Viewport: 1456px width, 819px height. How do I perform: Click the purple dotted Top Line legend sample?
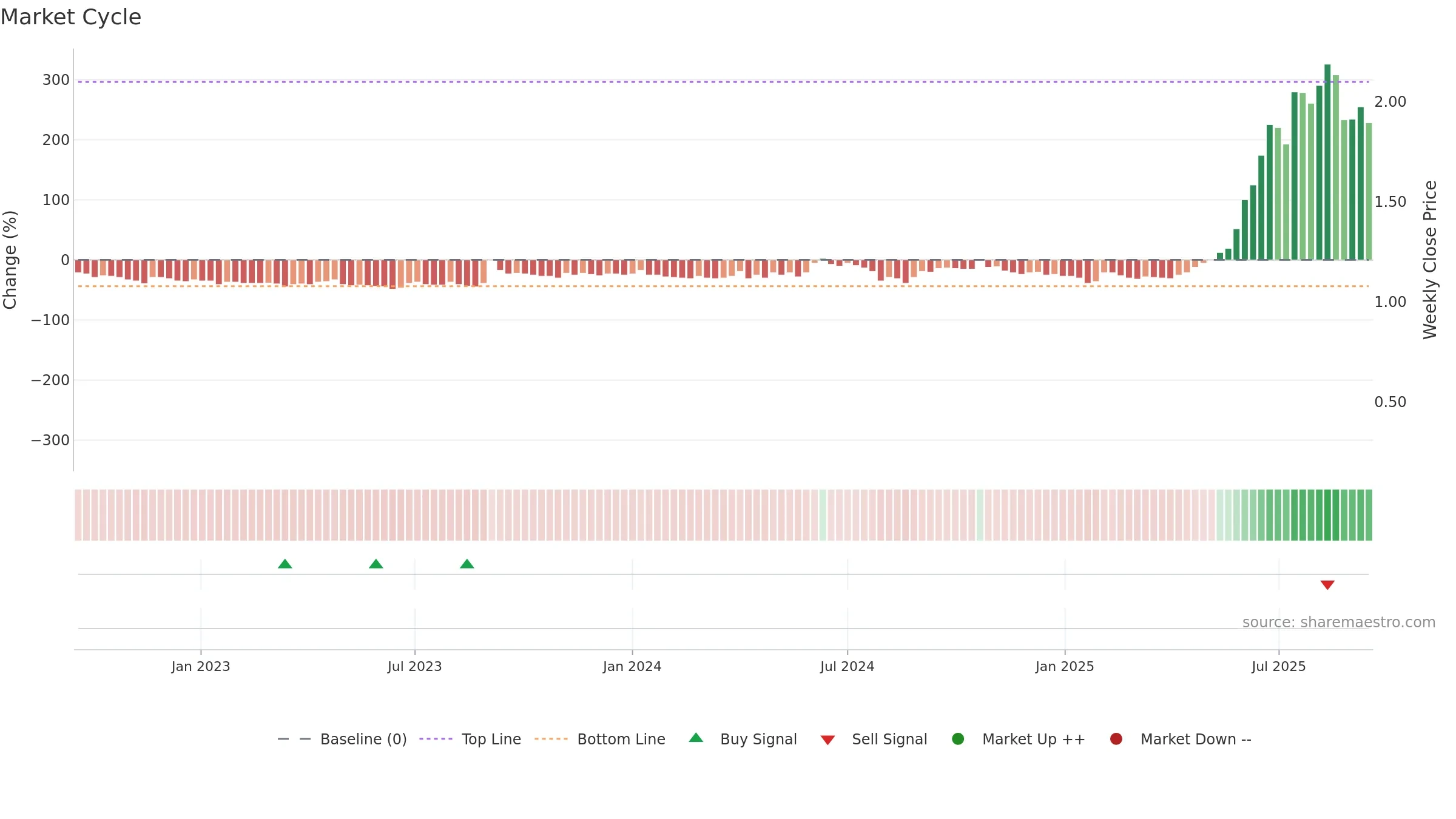tap(436, 739)
